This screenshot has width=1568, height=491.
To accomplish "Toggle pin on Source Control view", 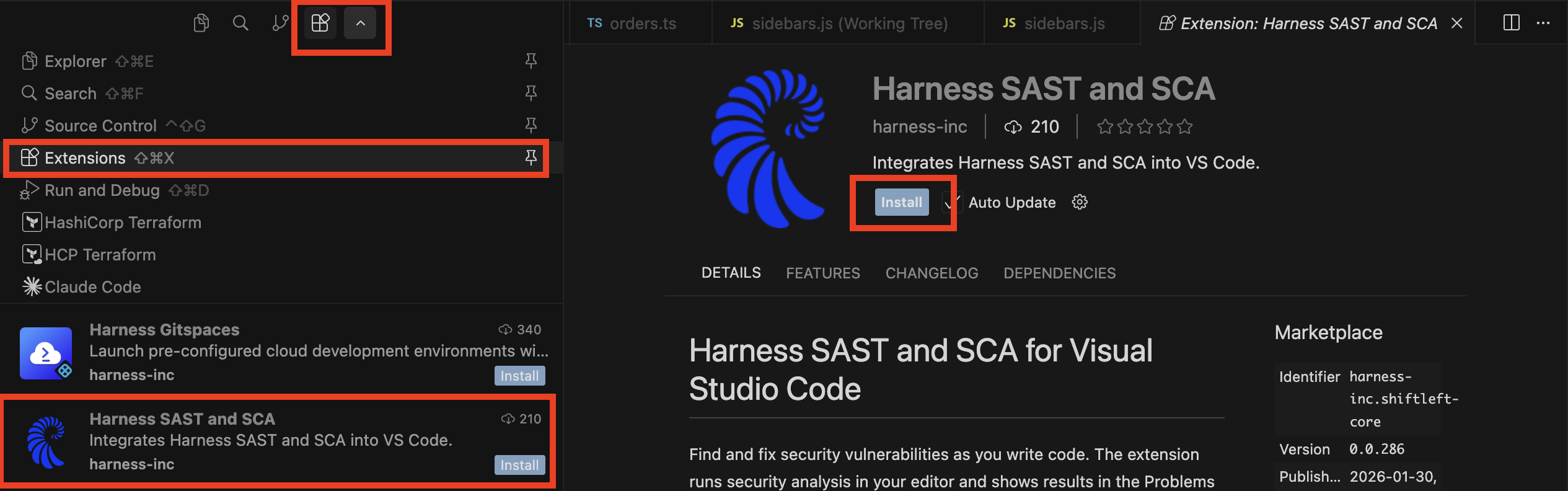I will pyautogui.click(x=531, y=126).
